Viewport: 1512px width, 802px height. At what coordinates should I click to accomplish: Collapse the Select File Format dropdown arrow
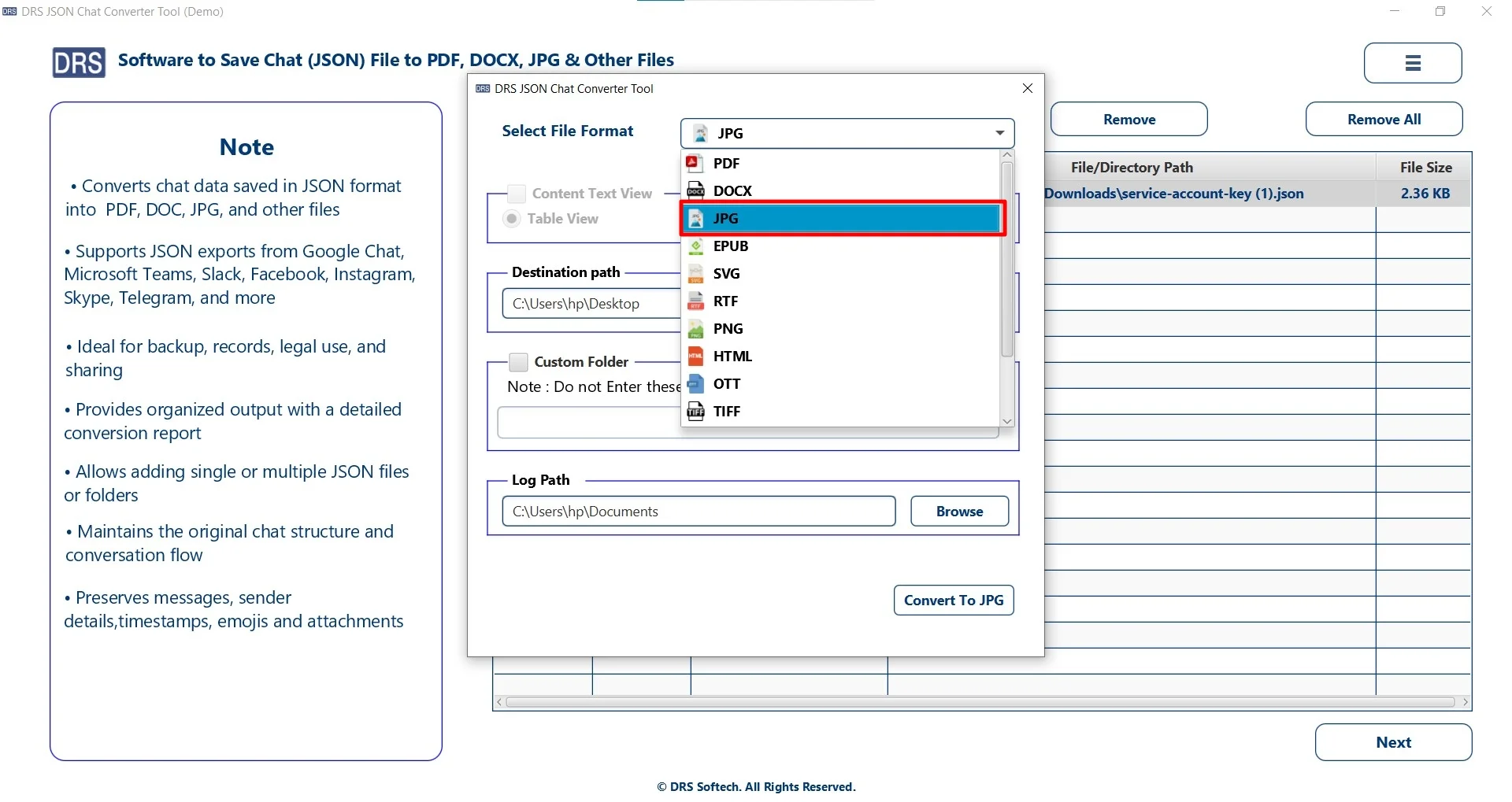999,133
